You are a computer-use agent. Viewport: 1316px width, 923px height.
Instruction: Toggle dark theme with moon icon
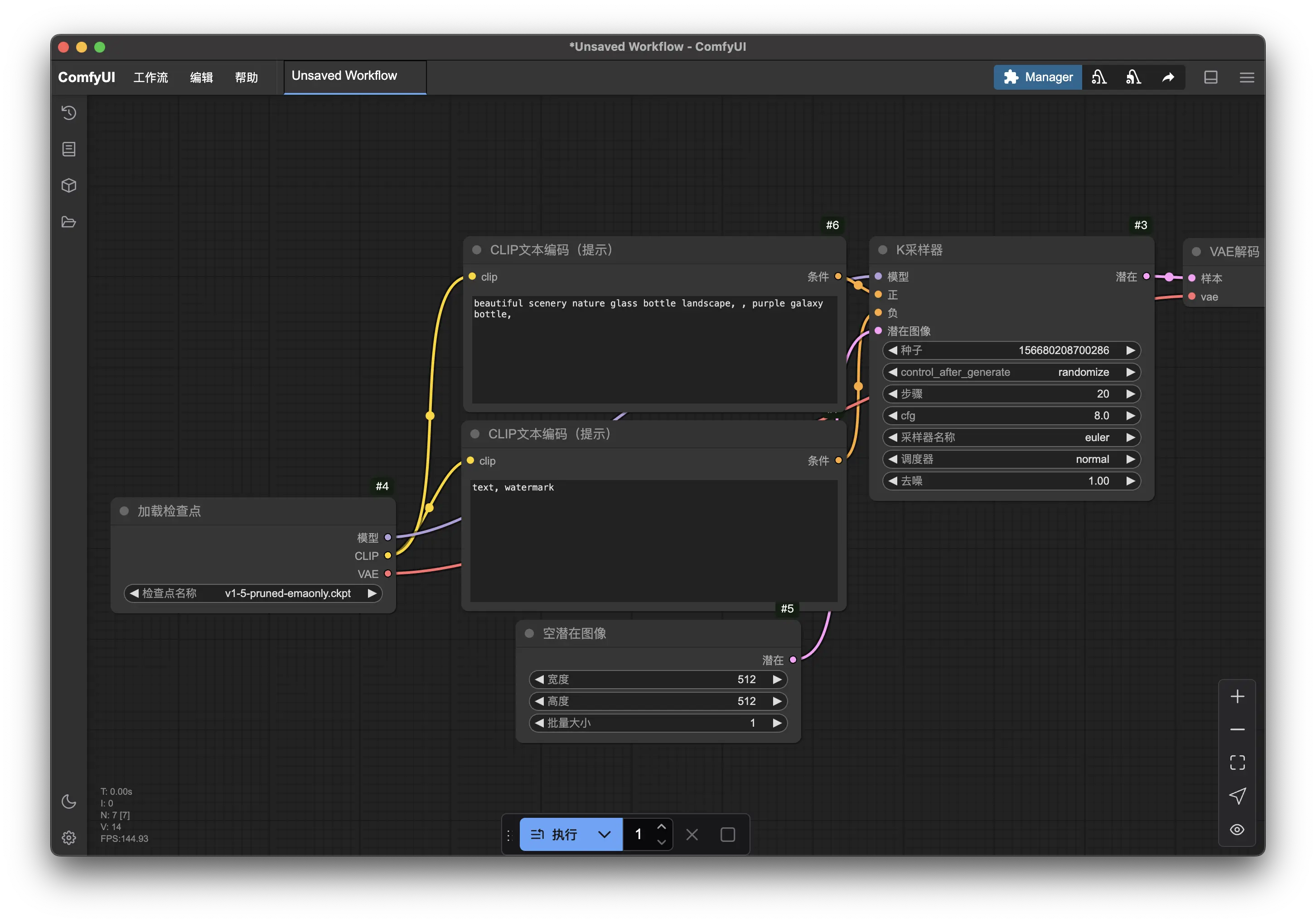69,802
